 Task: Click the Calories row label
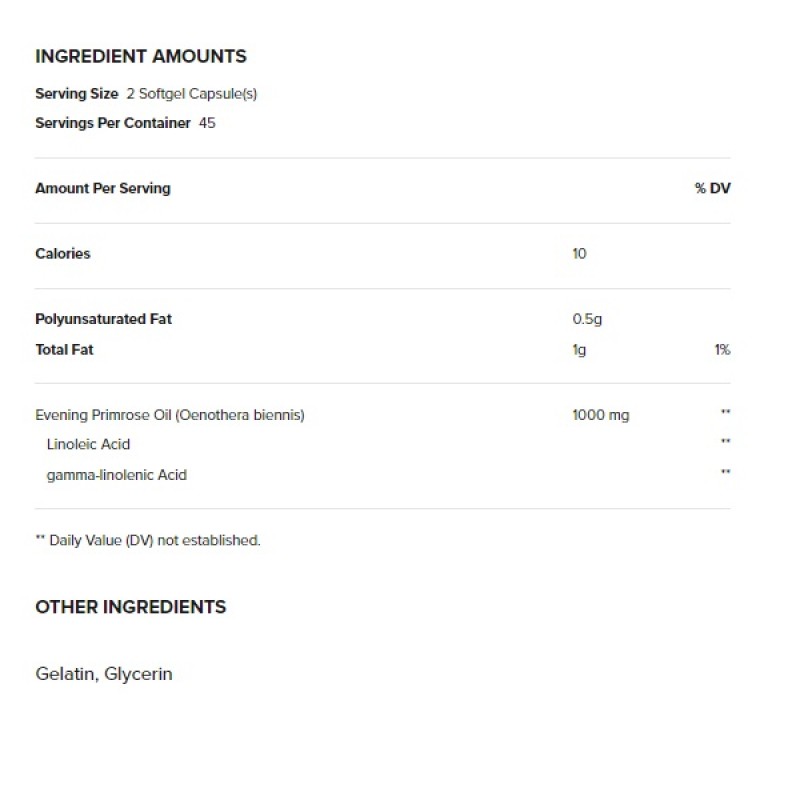(x=63, y=254)
